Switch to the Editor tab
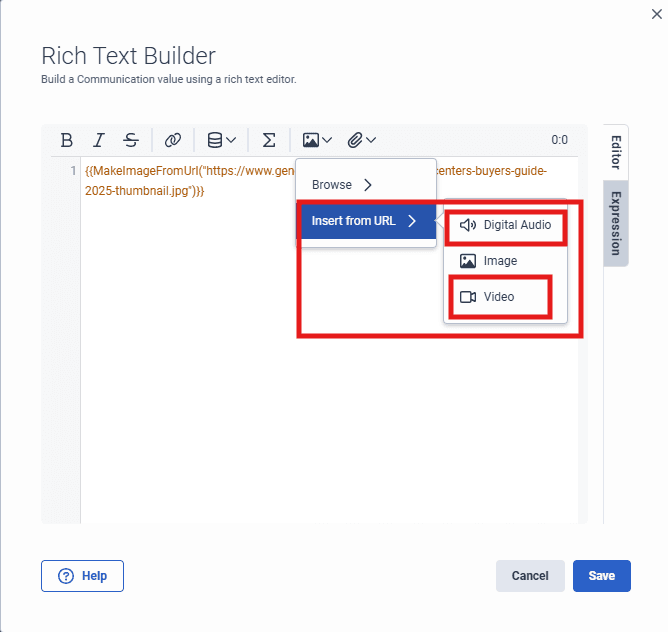The image size is (668, 632). pyautogui.click(x=616, y=153)
